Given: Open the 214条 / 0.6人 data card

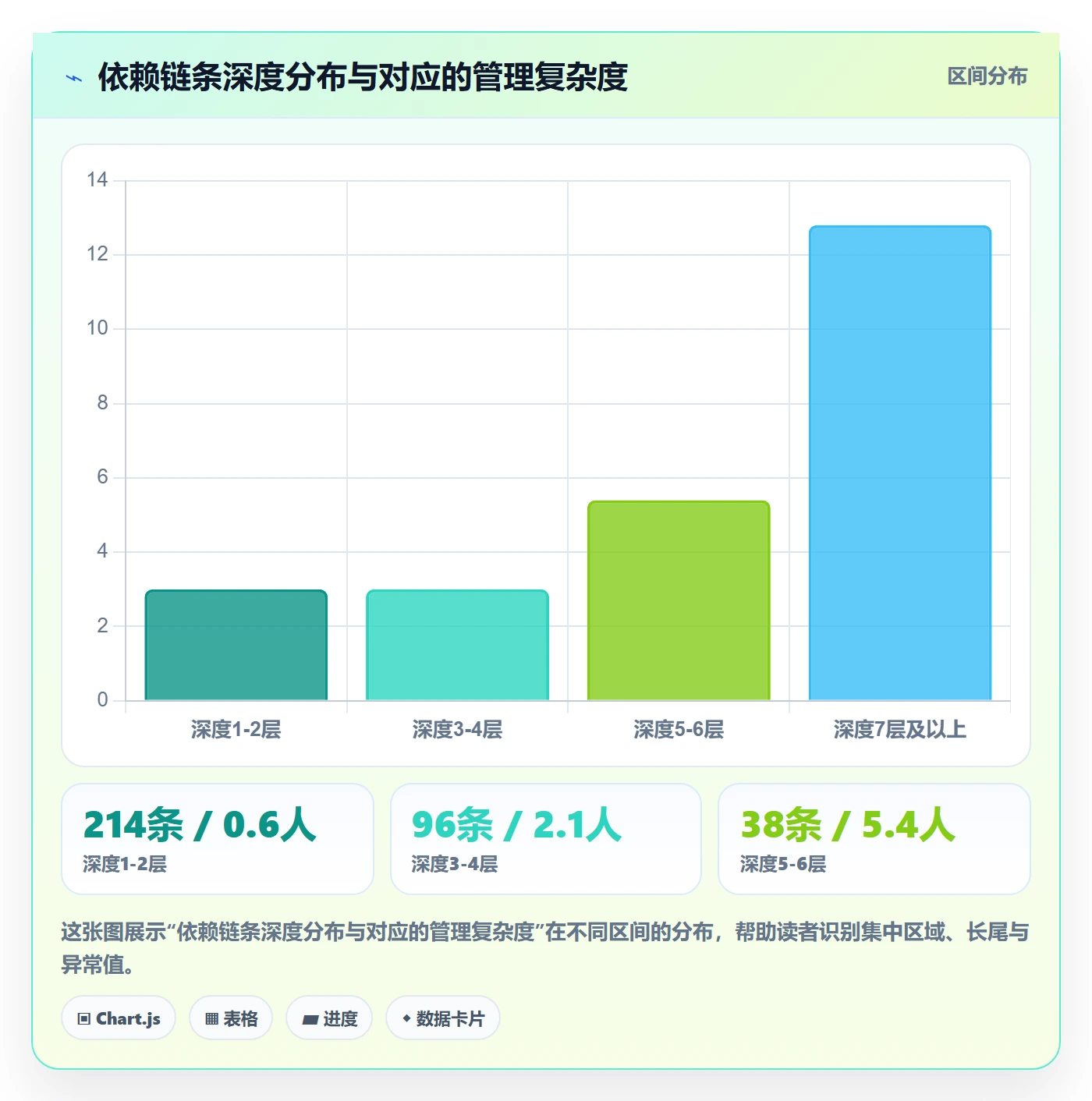Looking at the screenshot, I should [218, 839].
